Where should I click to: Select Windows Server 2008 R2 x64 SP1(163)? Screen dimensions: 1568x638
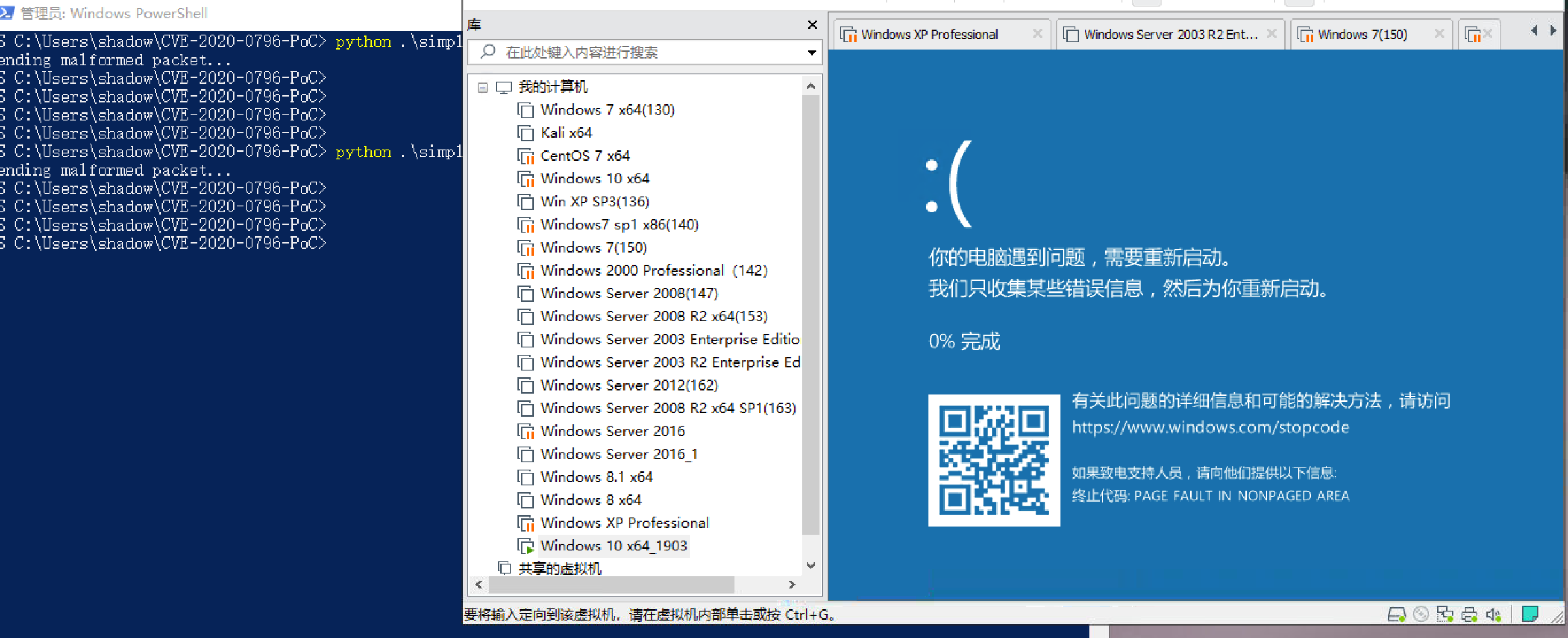[x=668, y=408]
